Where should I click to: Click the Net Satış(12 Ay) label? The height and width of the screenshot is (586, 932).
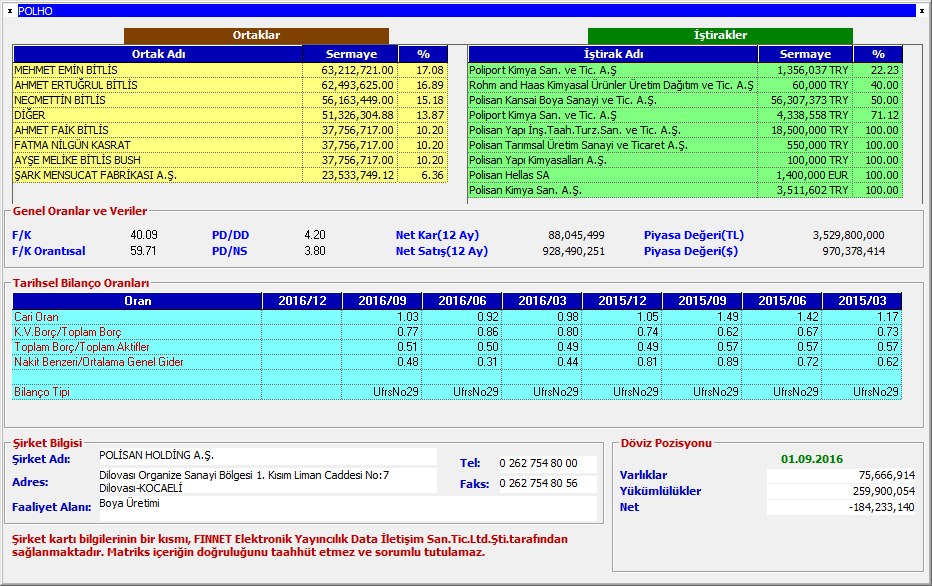(x=442, y=251)
